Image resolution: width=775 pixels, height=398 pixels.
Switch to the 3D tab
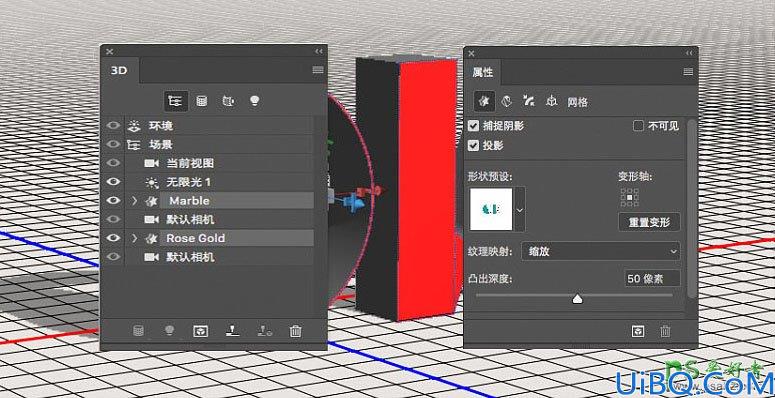click(119, 70)
